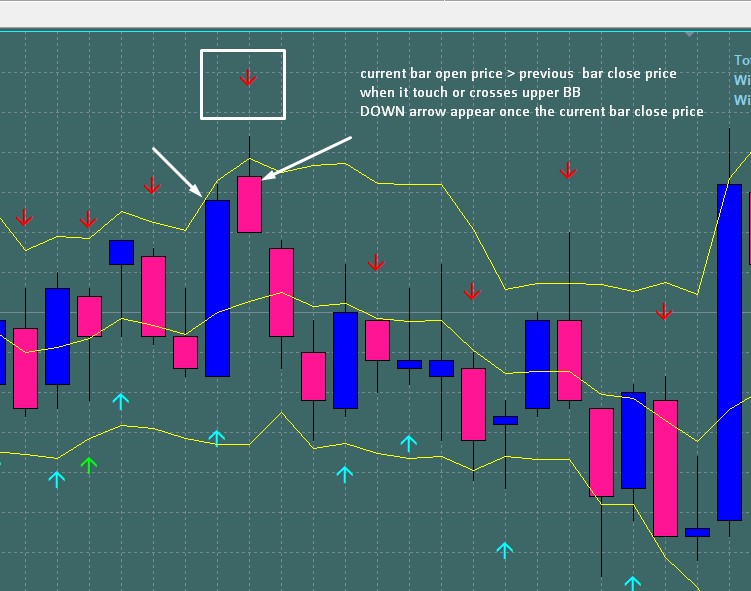Click the tallest blue candle near right edge
Viewport: 751px width, 591px height.
[x=729, y=352]
